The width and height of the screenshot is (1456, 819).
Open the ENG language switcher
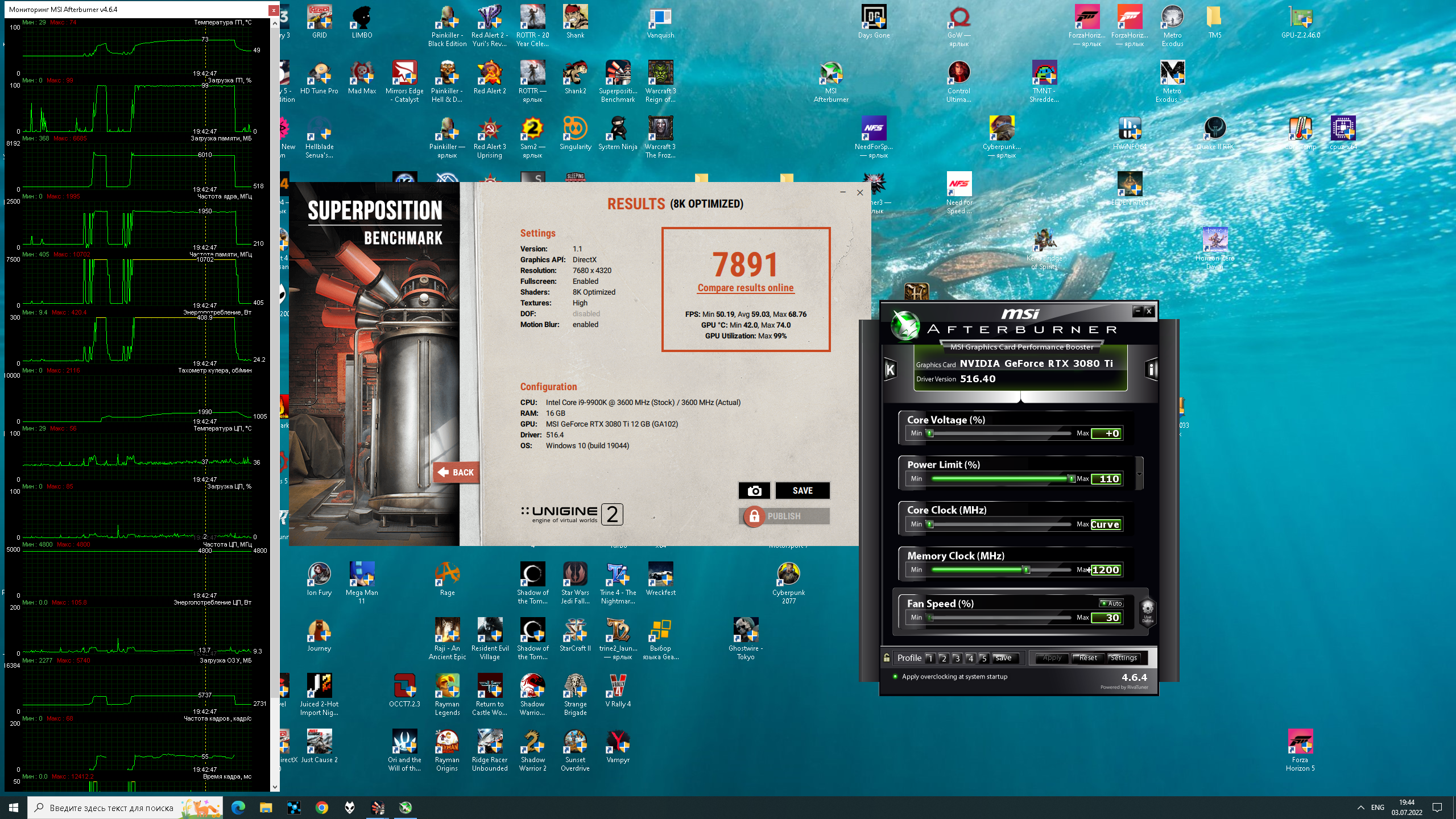pos(1378,808)
